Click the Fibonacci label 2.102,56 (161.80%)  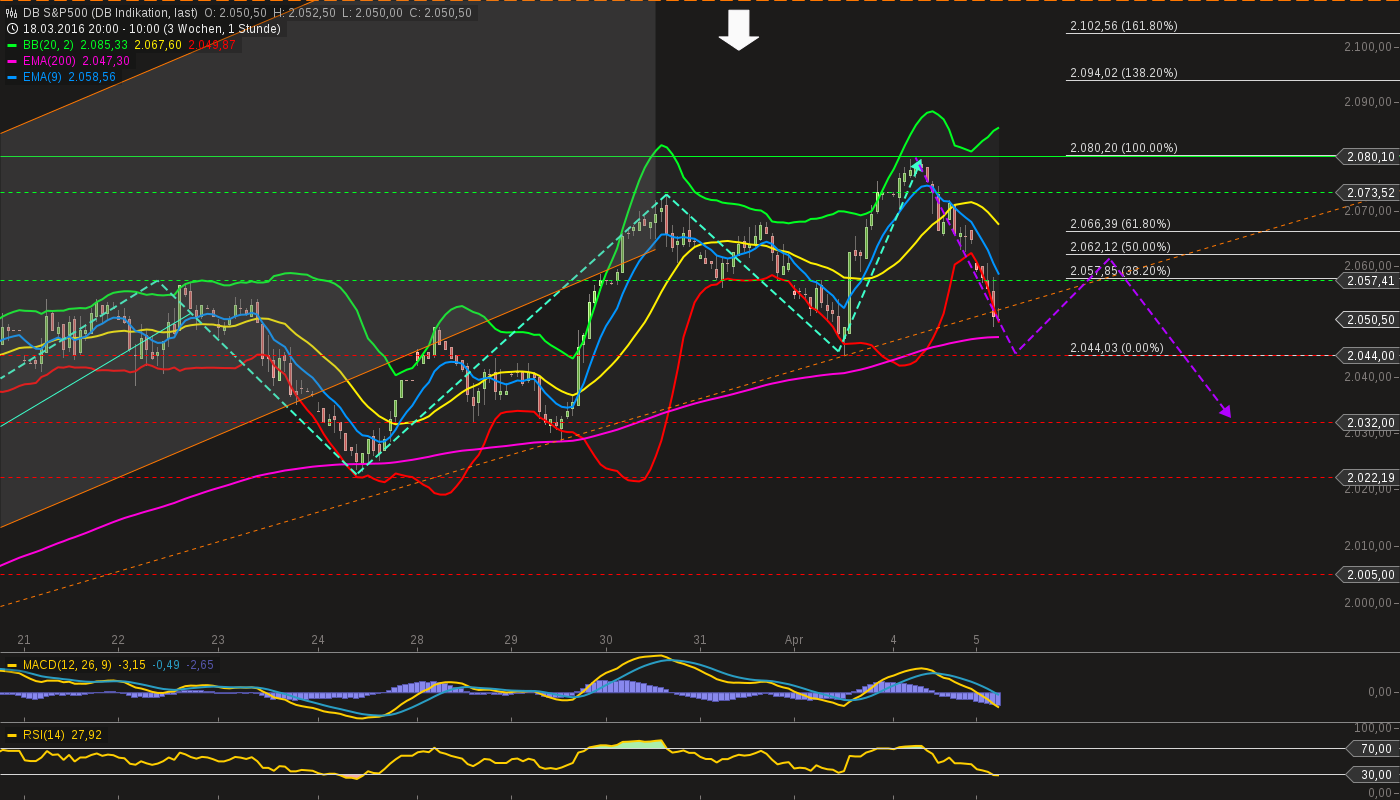point(1123,26)
